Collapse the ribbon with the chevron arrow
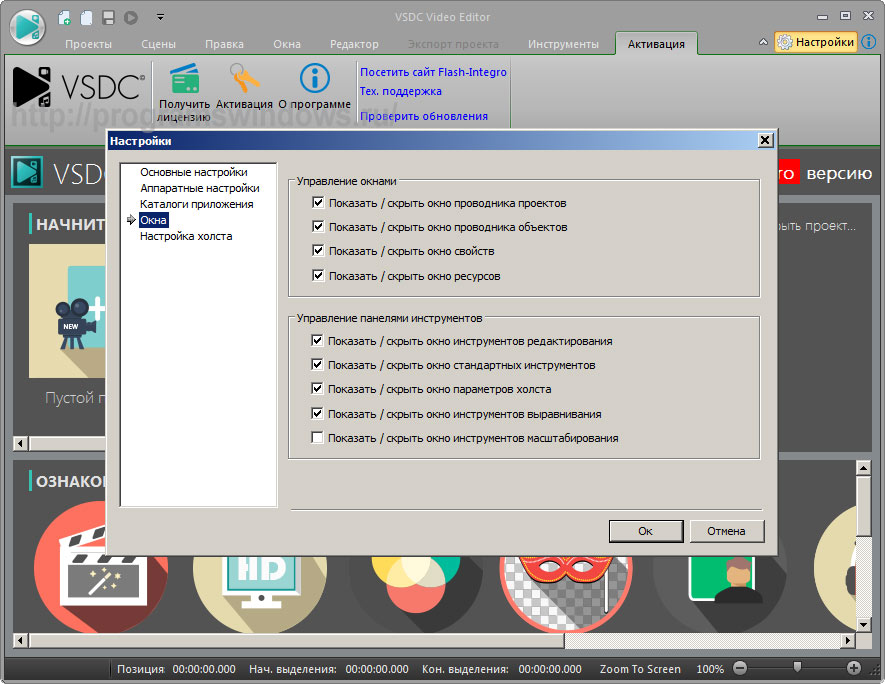 pyautogui.click(x=763, y=42)
